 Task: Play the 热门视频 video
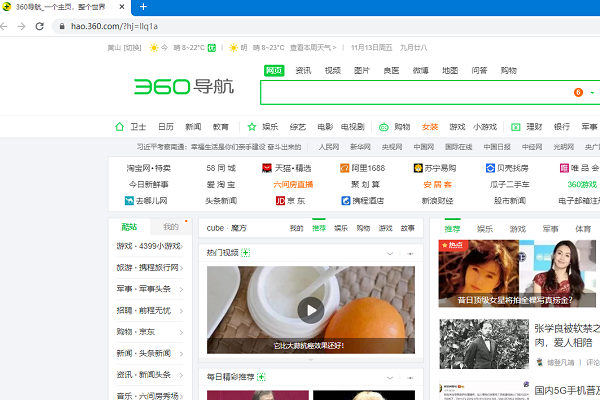pyautogui.click(x=311, y=310)
